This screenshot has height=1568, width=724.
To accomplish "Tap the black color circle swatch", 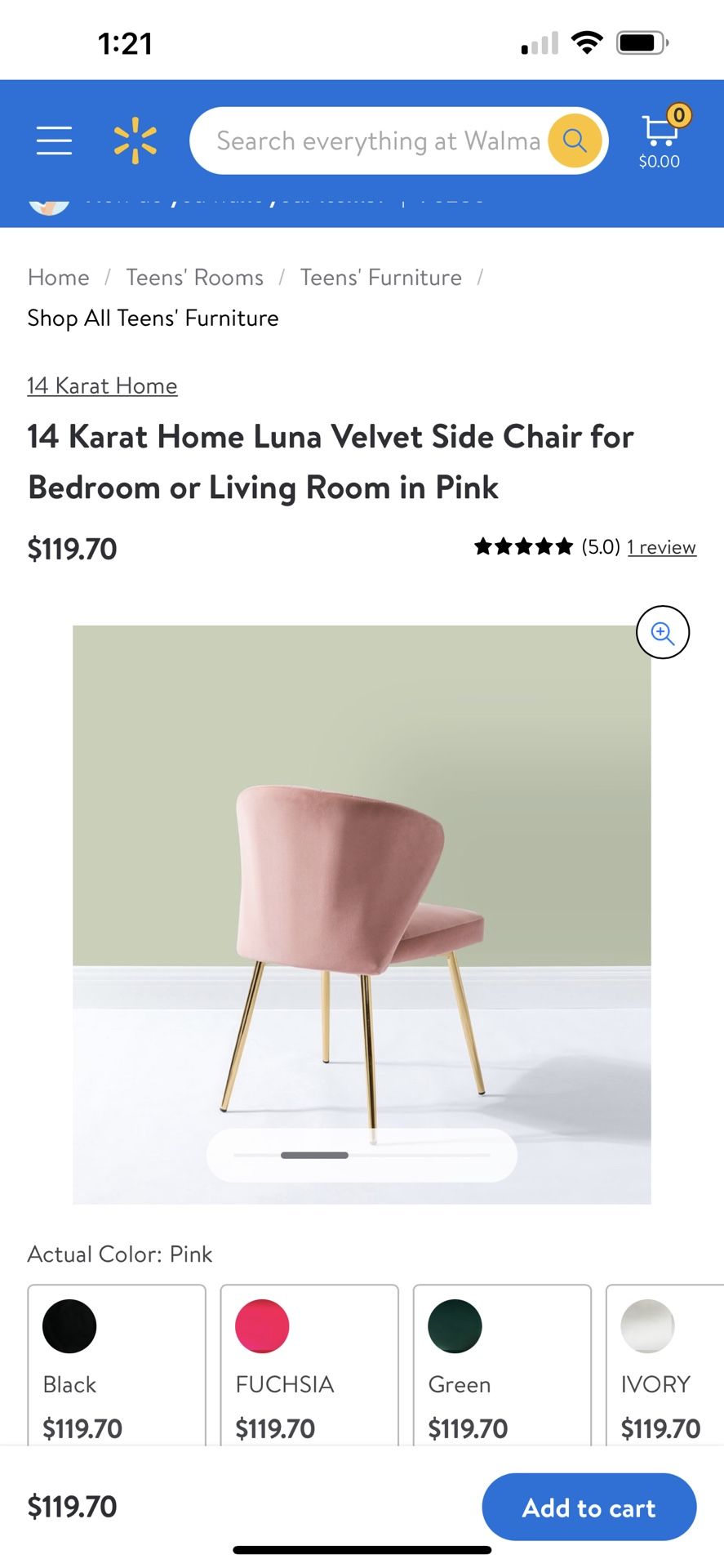I will (69, 1326).
